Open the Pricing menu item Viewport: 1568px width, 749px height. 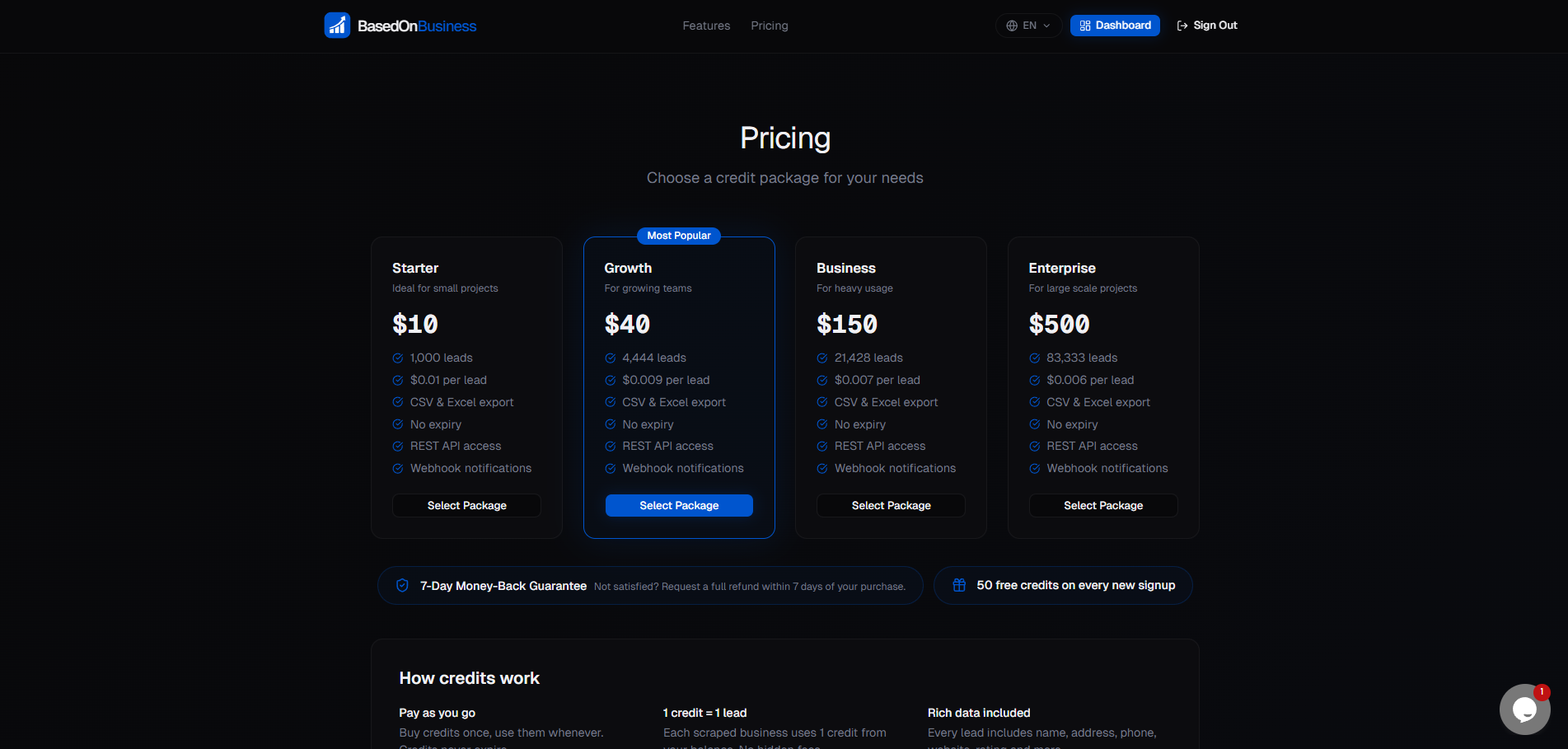pos(768,26)
